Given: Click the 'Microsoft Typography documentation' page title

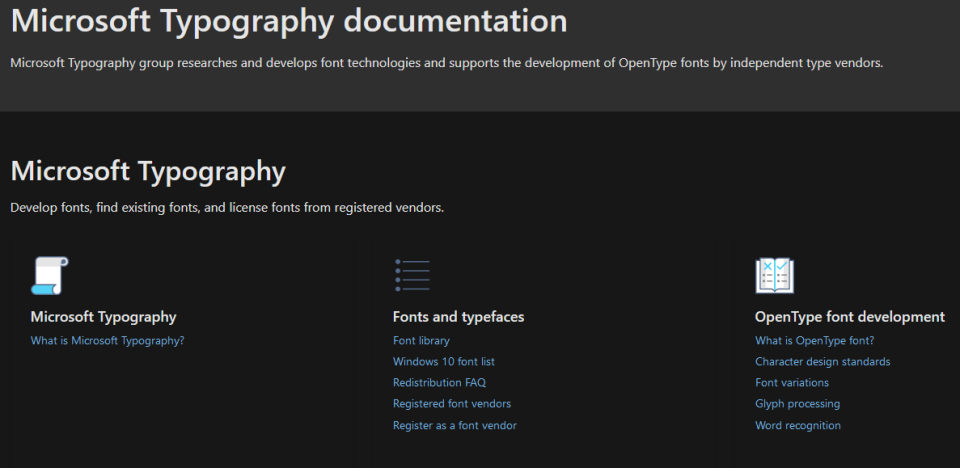Looking at the screenshot, I should pyautogui.click(x=289, y=20).
